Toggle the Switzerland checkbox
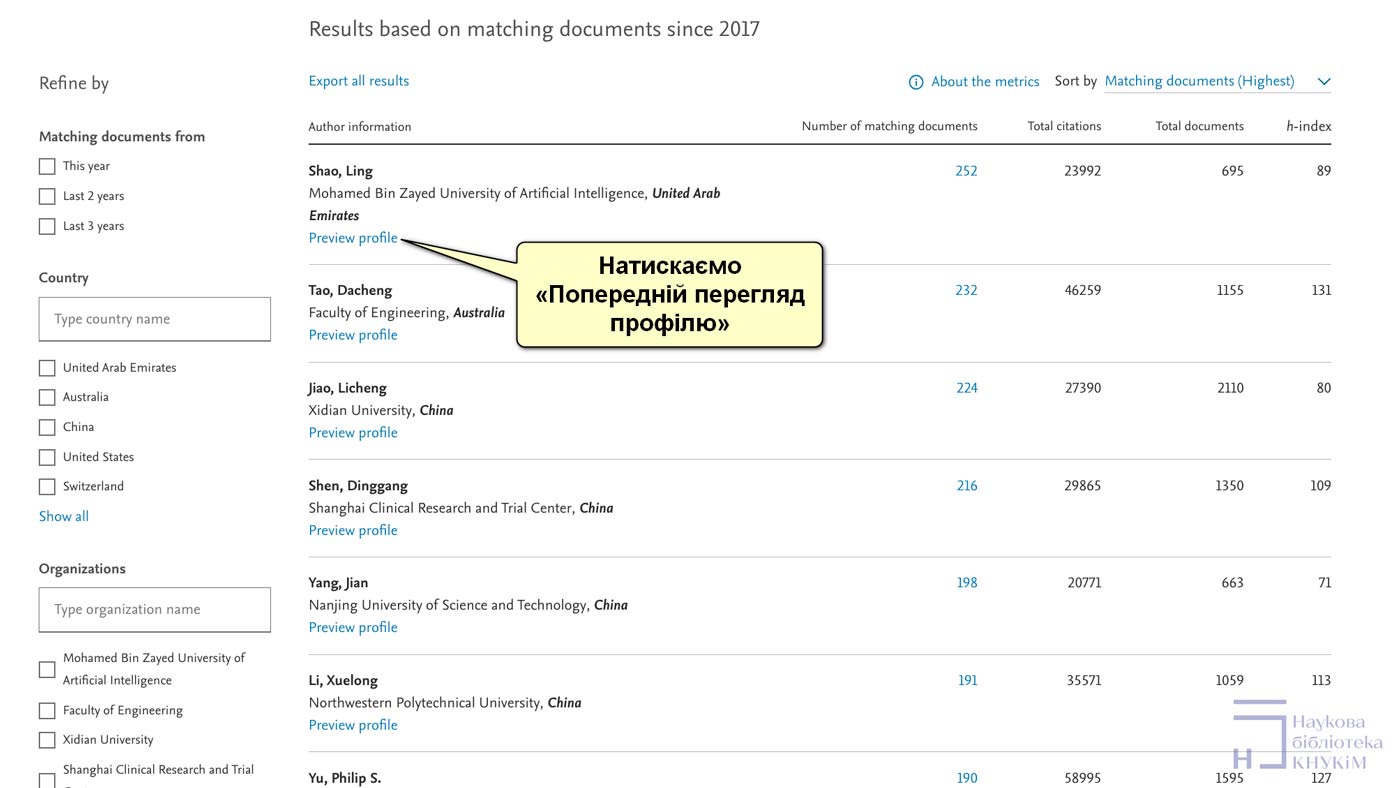The height and width of the screenshot is (788, 1400). coord(47,487)
